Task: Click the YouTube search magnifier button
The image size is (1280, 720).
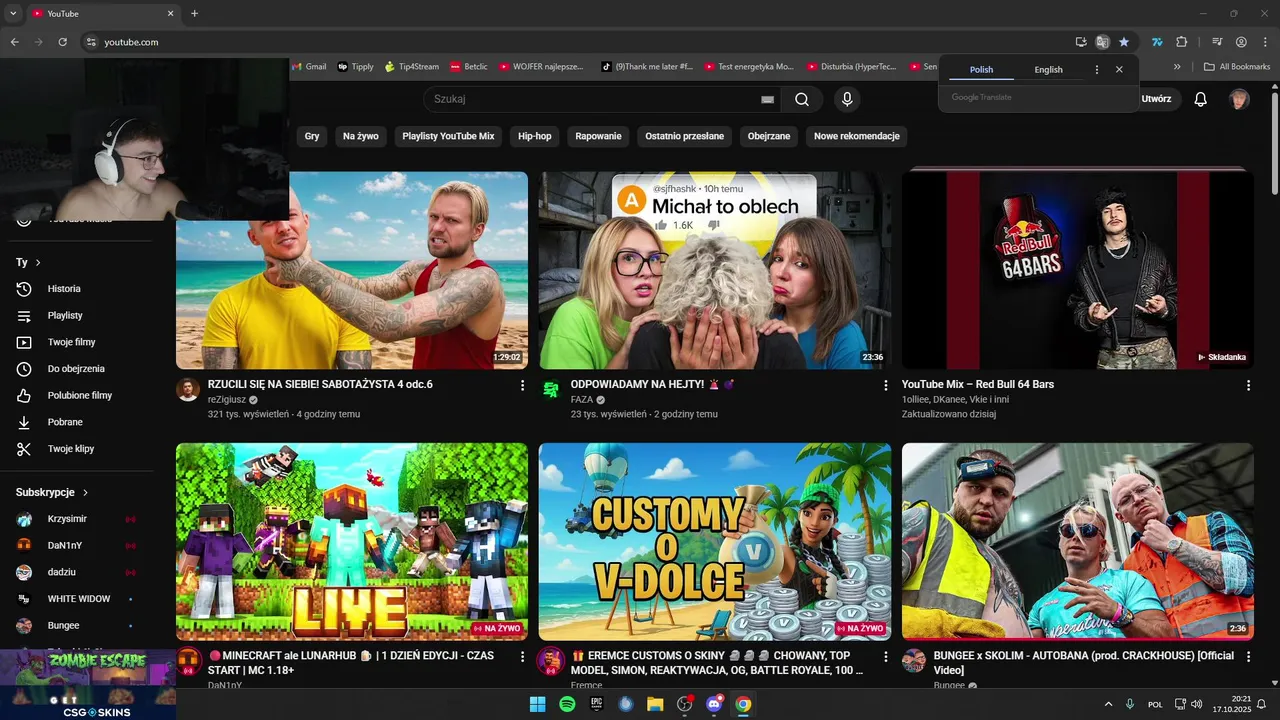Action: (802, 99)
